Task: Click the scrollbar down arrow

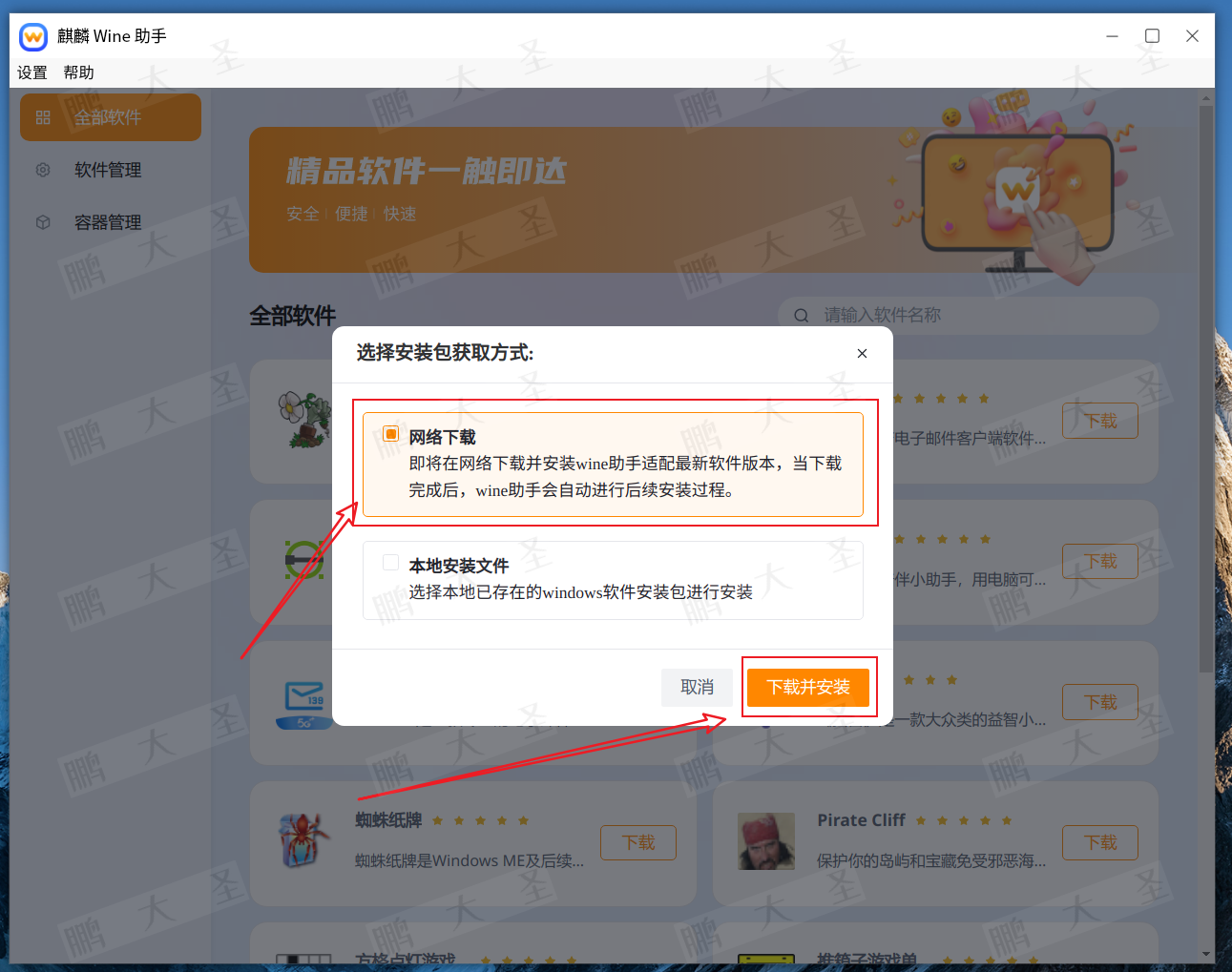Action: pos(1206,954)
